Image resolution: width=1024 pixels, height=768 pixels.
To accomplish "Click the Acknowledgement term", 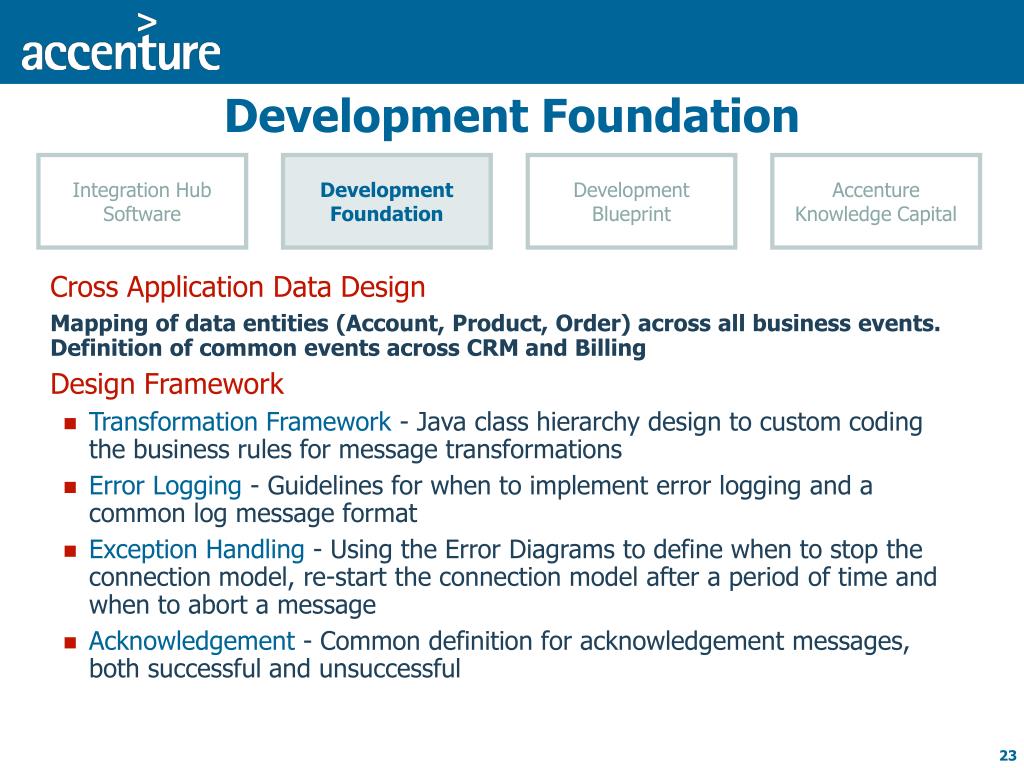I will pos(192,641).
